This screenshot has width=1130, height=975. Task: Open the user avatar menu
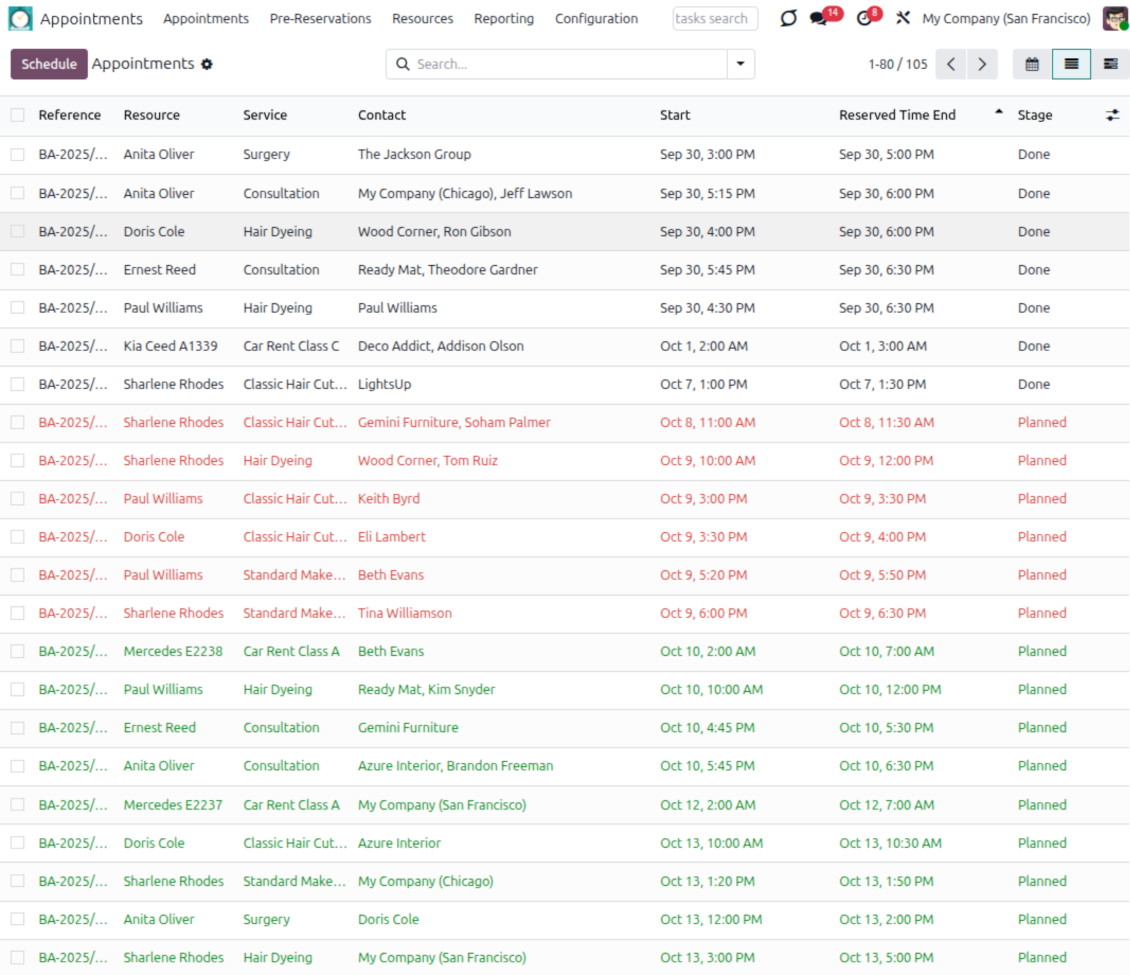click(1114, 19)
